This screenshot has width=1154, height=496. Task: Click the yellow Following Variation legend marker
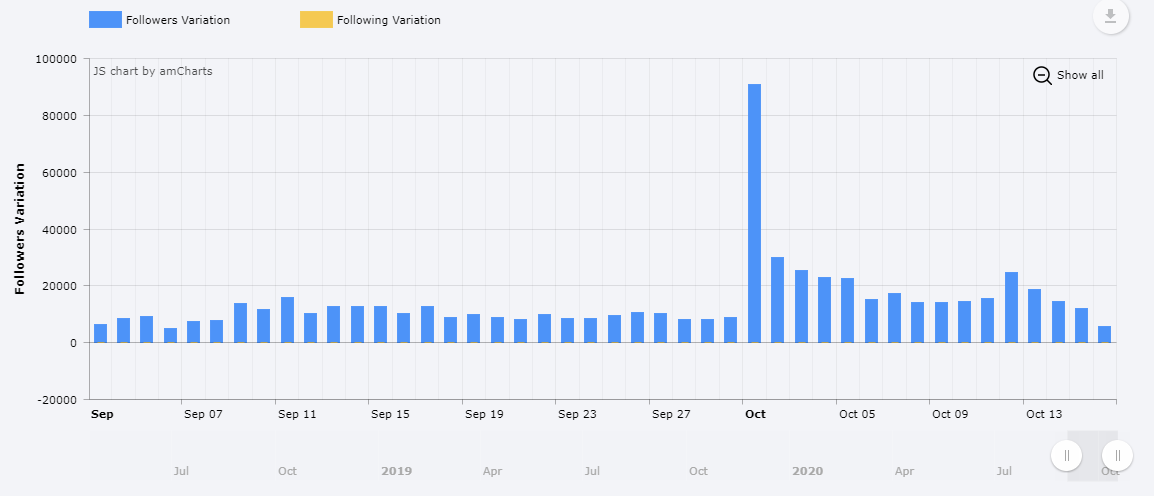point(316,20)
